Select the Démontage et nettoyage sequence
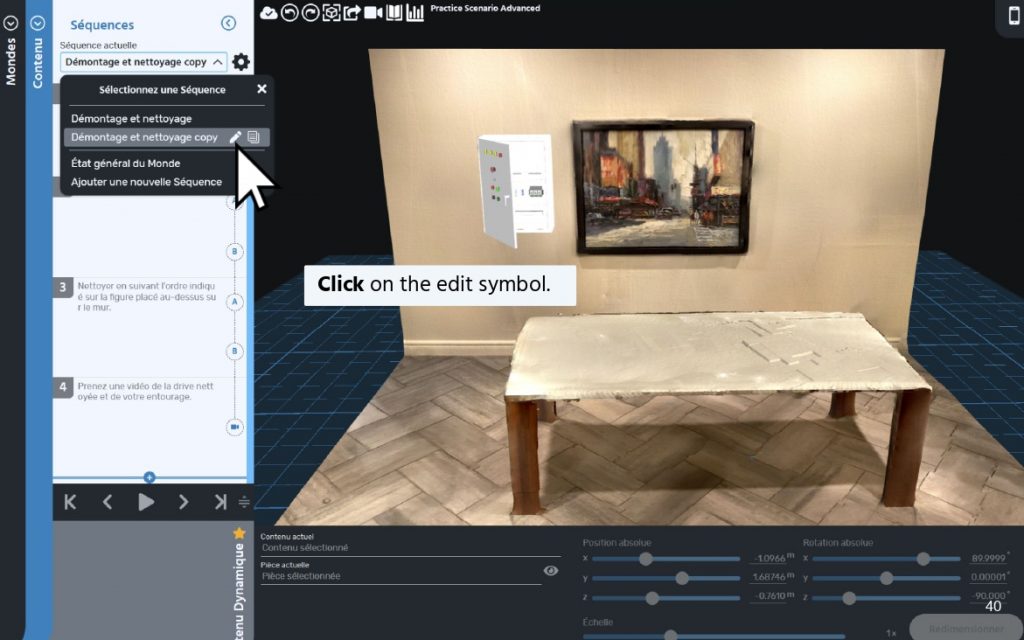 click(x=131, y=119)
